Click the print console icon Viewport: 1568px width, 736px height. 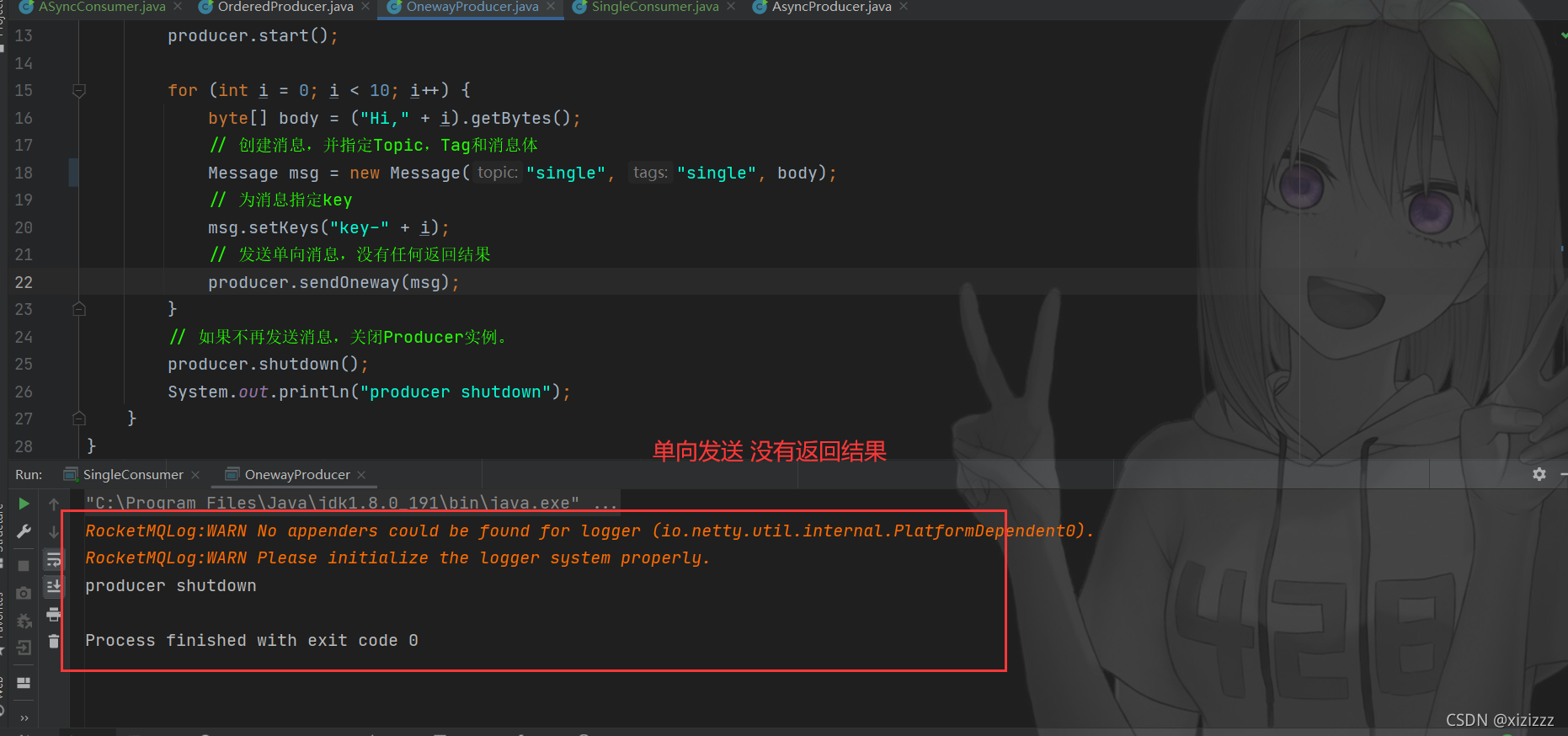[x=54, y=614]
